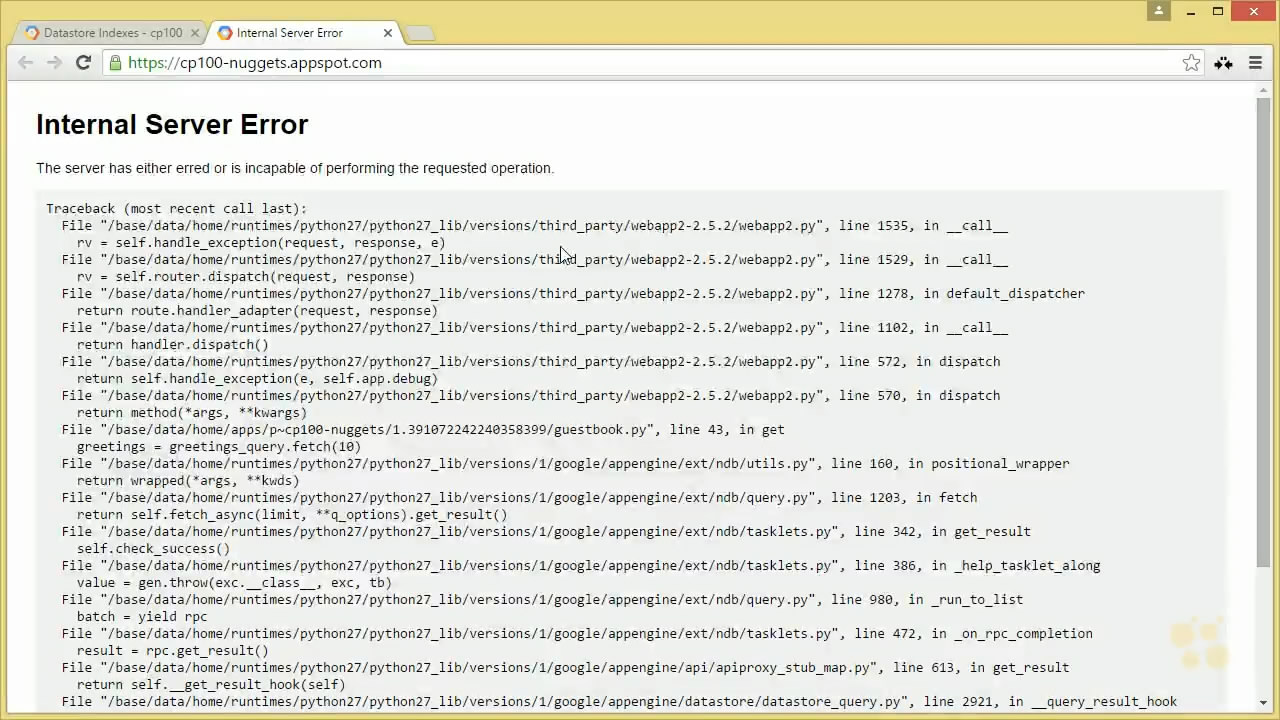Click the vertical scrollbar thumb
Screen dimensions: 1280x720
tap(1264, 330)
